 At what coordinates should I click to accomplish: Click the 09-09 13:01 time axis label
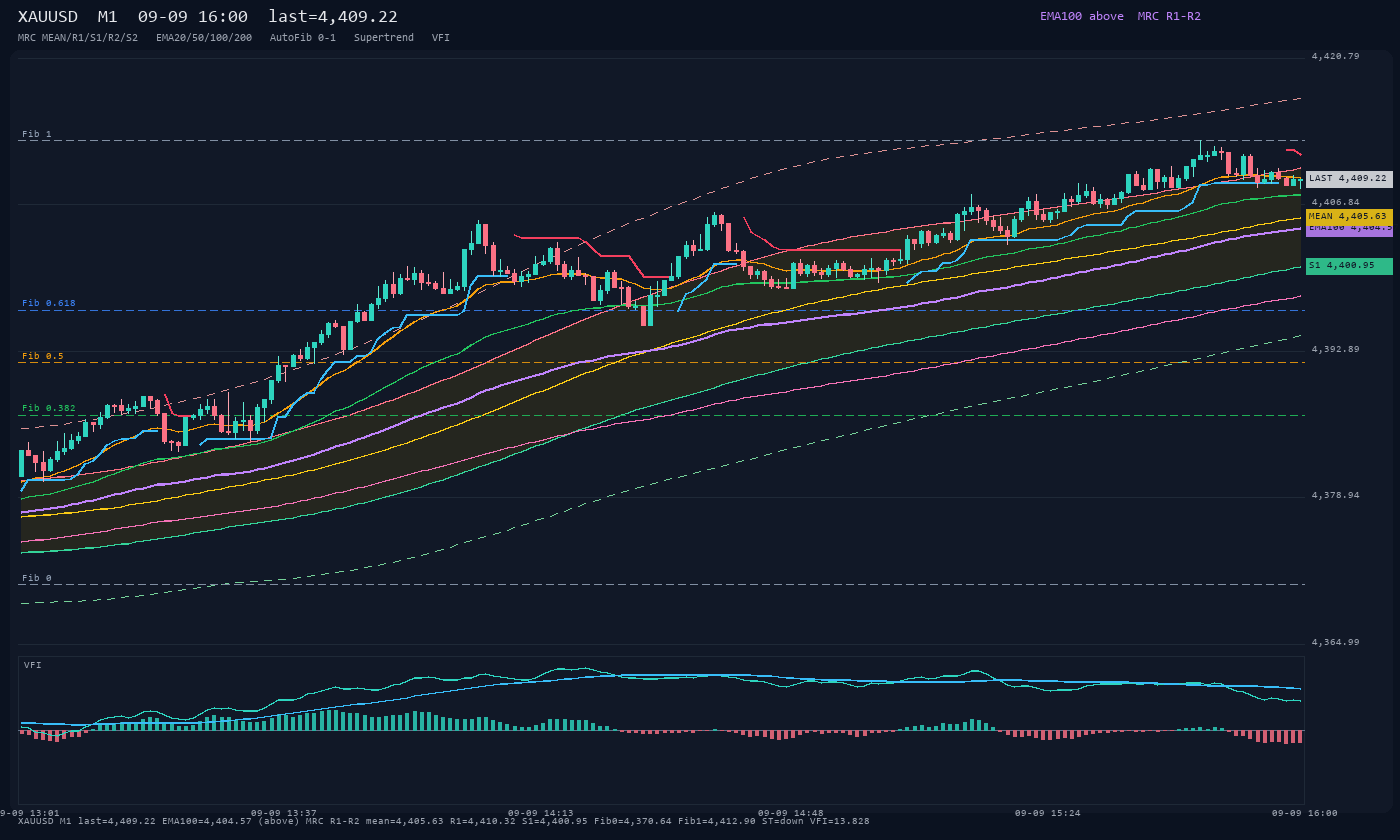click(29, 813)
